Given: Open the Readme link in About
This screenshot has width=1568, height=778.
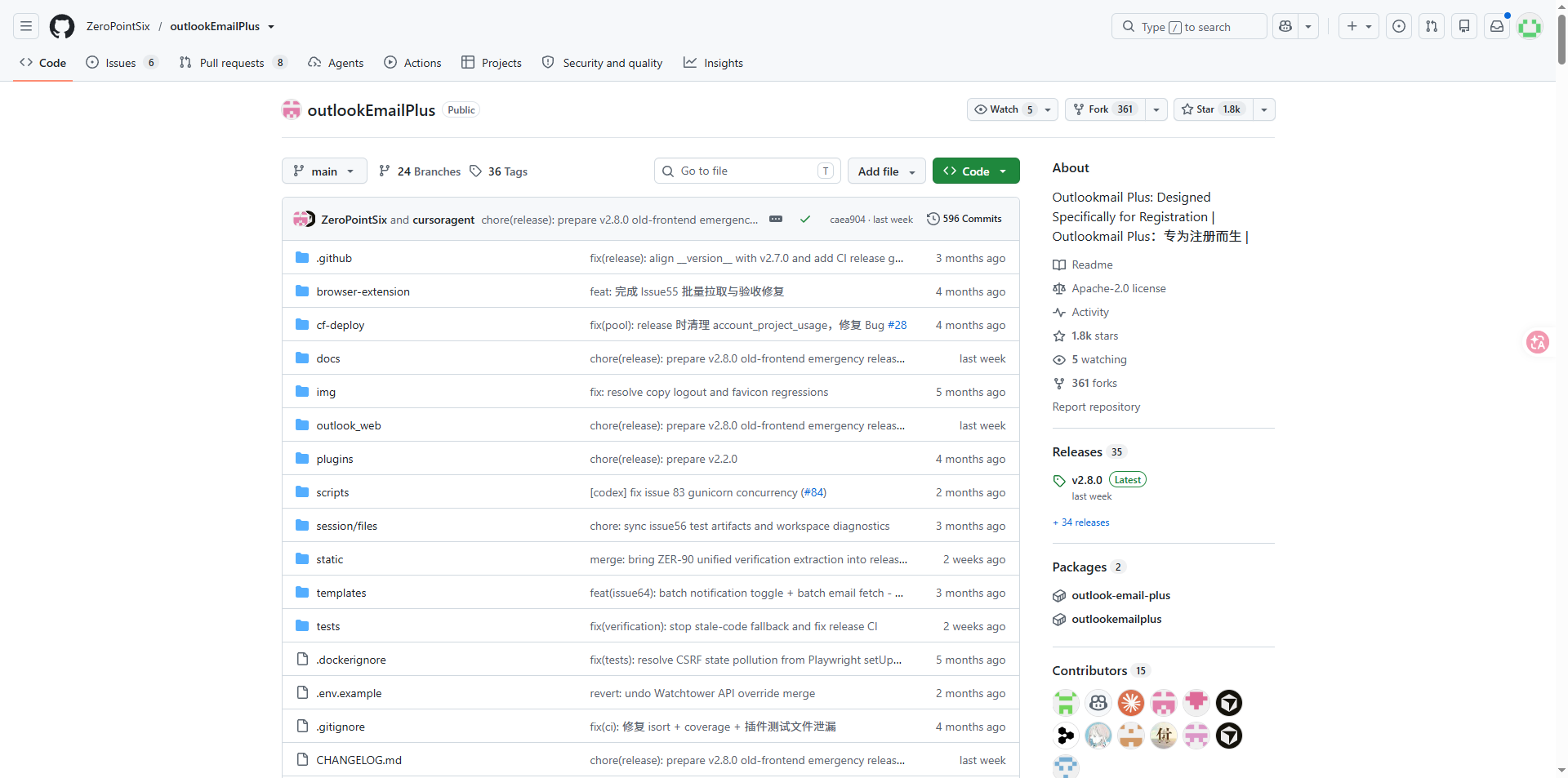Looking at the screenshot, I should coord(1083,265).
